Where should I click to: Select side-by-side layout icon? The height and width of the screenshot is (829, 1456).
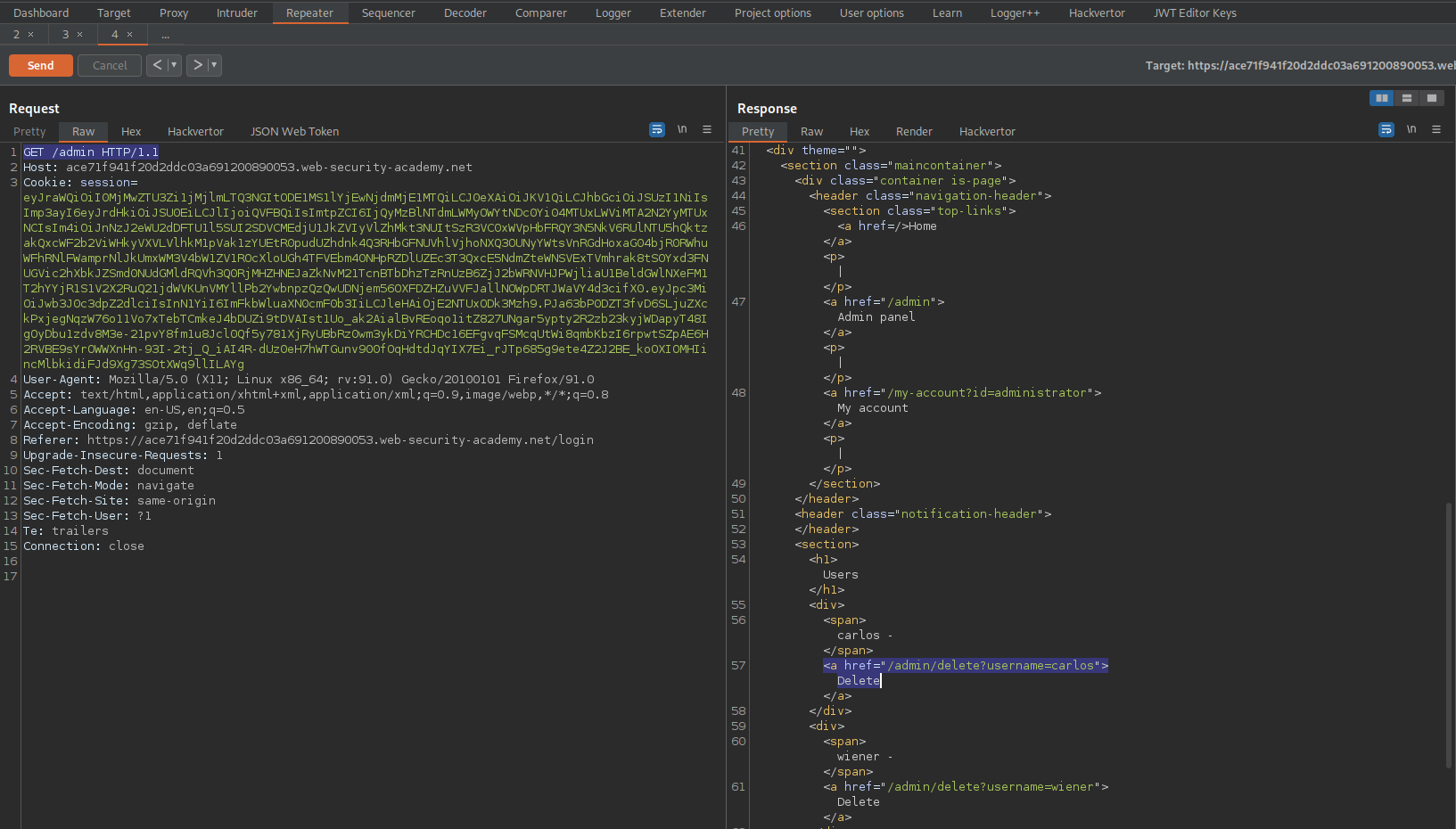[1382, 98]
